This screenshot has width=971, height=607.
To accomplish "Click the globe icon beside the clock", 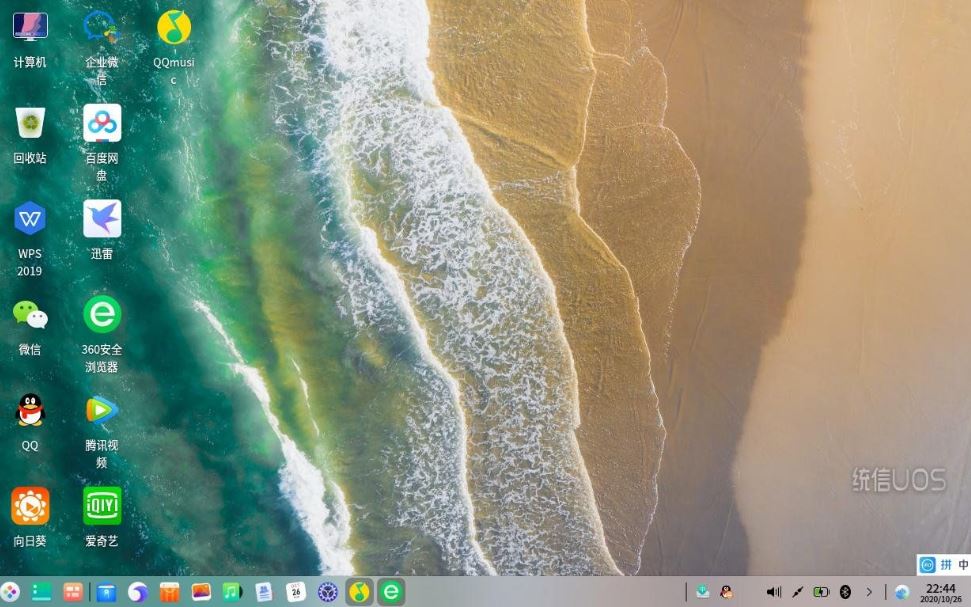I will pyautogui.click(x=902, y=592).
